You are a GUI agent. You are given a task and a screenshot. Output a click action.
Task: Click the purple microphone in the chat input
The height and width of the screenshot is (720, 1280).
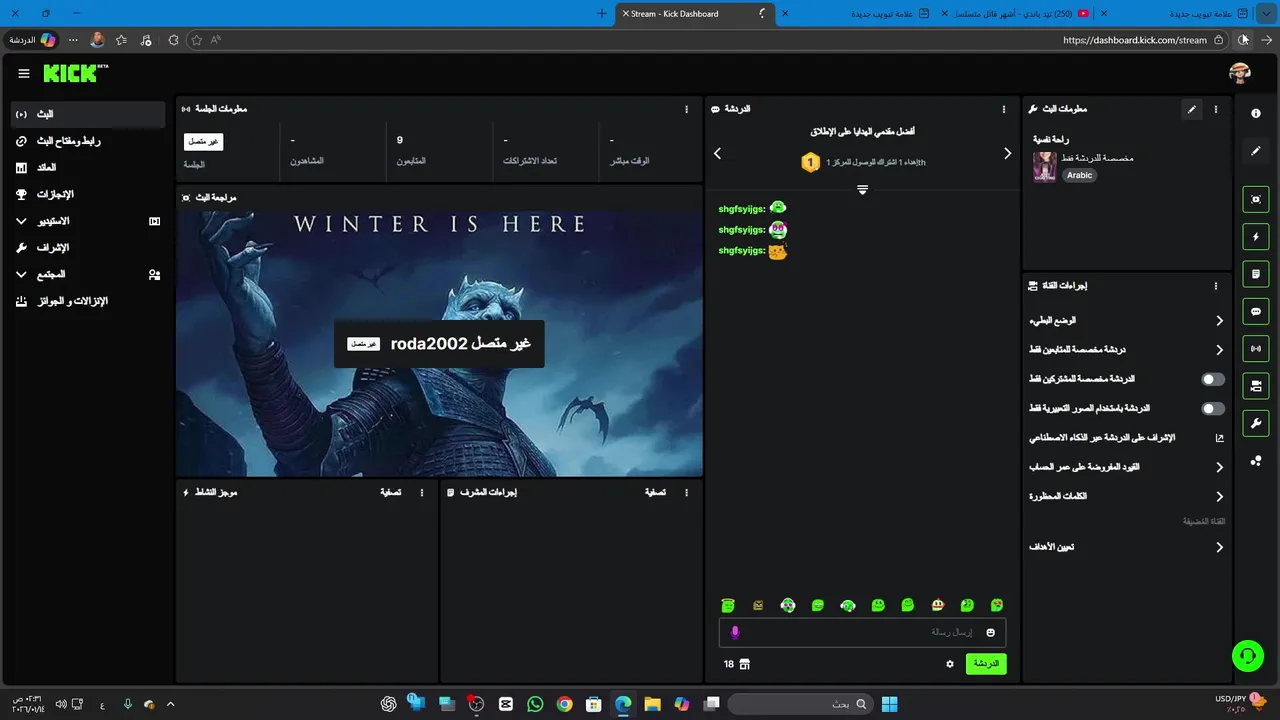pyautogui.click(x=735, y=632)
